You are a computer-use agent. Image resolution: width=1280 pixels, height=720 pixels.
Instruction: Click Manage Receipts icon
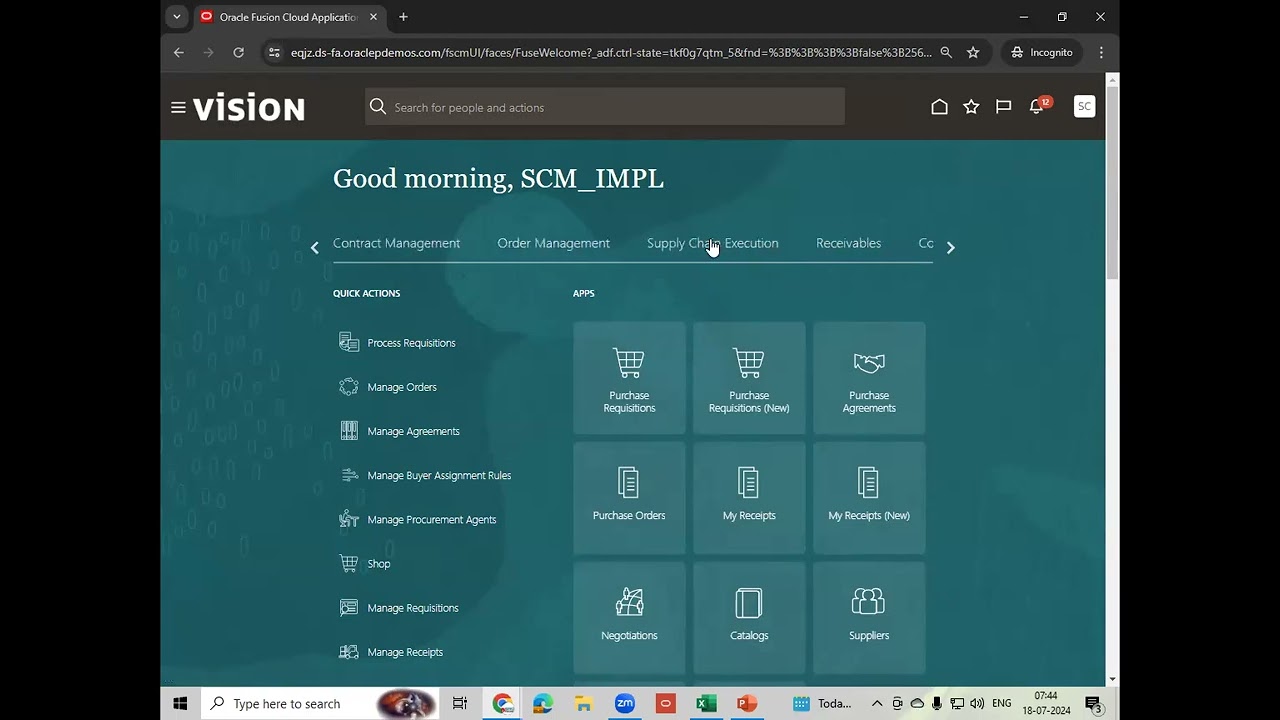[x=349, y=652]
